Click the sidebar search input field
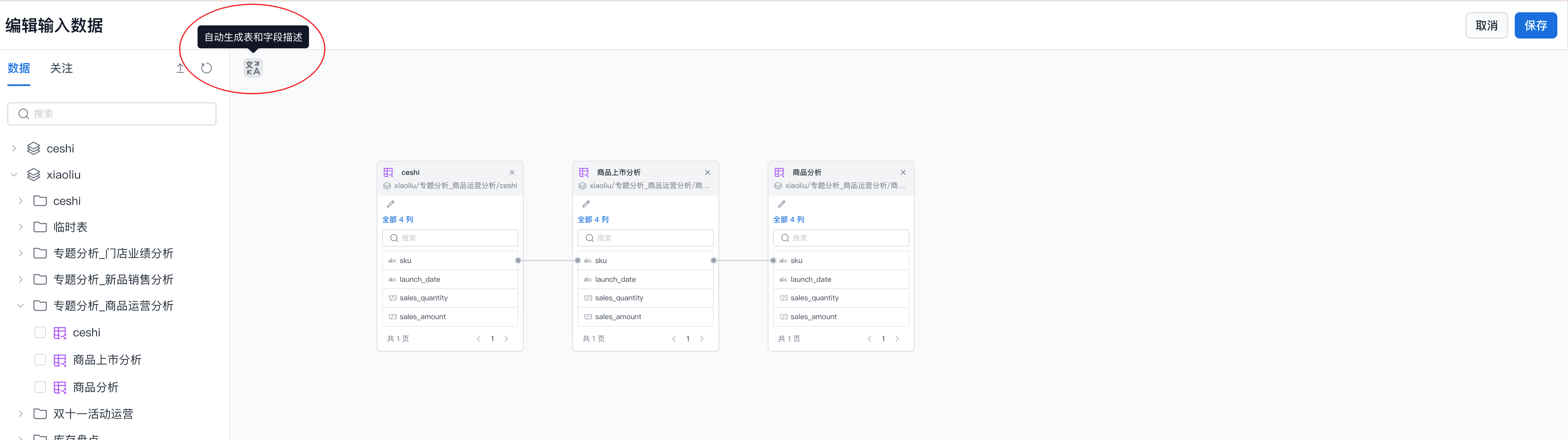Image resolution: width=1568 pixels, height=440 pixels. [116, 114]
